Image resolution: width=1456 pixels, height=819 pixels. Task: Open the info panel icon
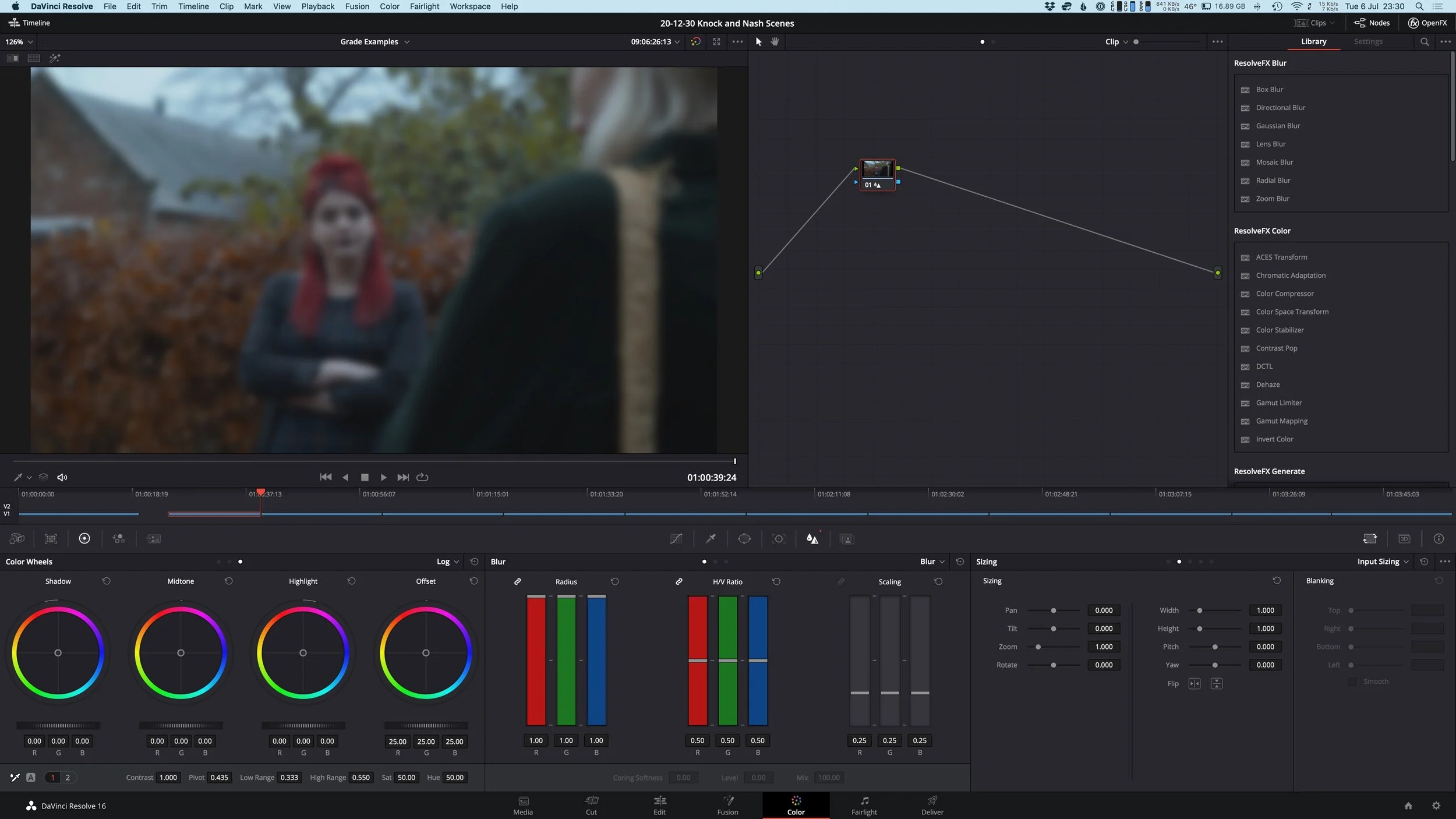(x=1439, y=539)
